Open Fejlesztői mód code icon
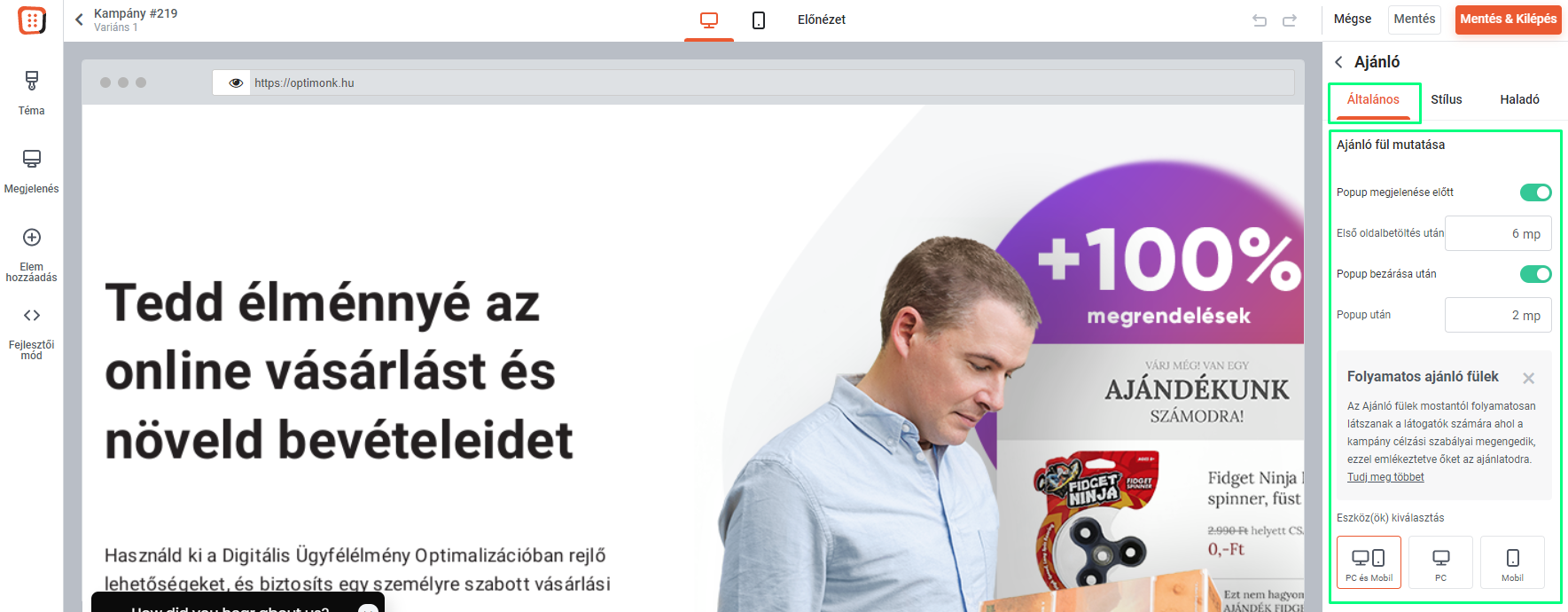Viewport: 1568px width, 612px height. [x=32, y=316]
